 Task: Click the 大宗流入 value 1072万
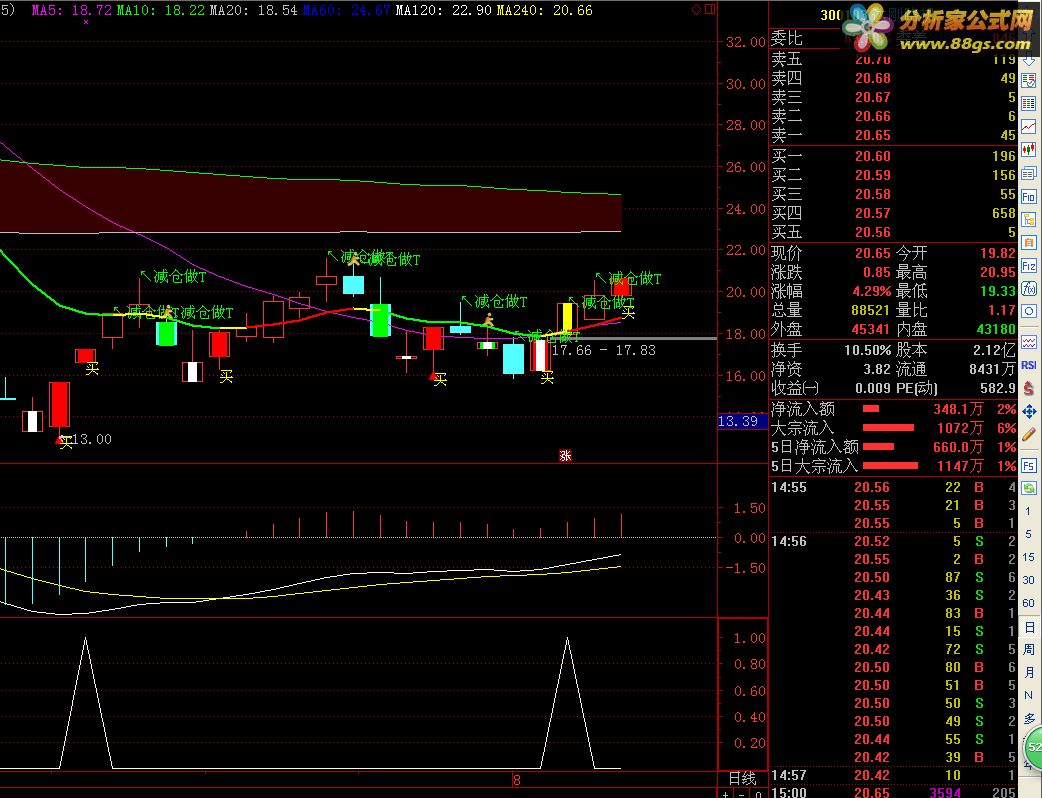(x=960, y=428)
